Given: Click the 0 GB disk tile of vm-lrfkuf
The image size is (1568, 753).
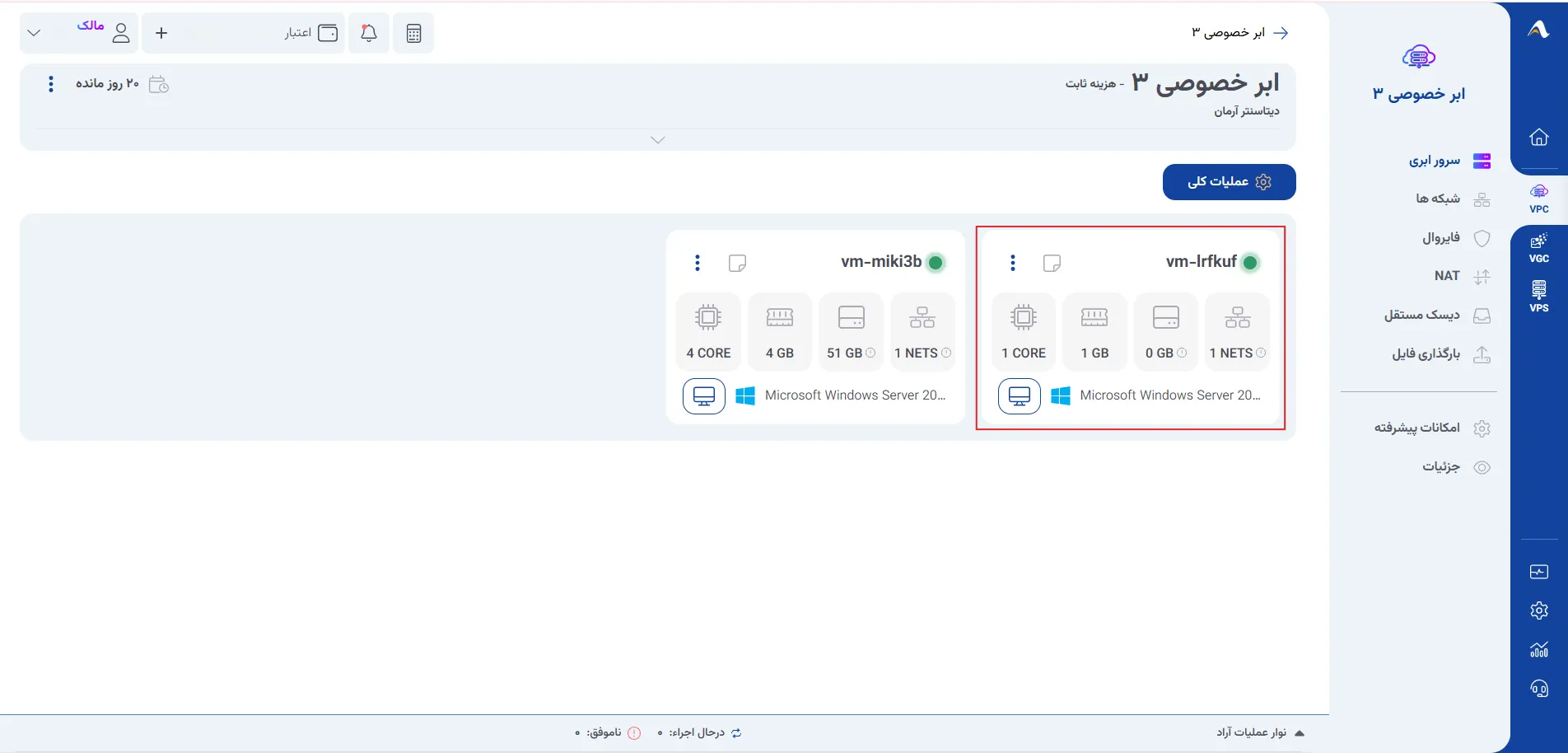Looking at the screenshot, I should coord(1166,332).
